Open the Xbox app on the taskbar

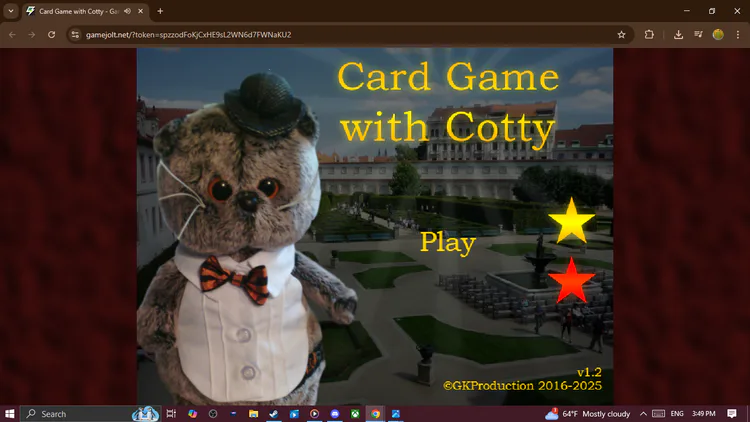355,414
